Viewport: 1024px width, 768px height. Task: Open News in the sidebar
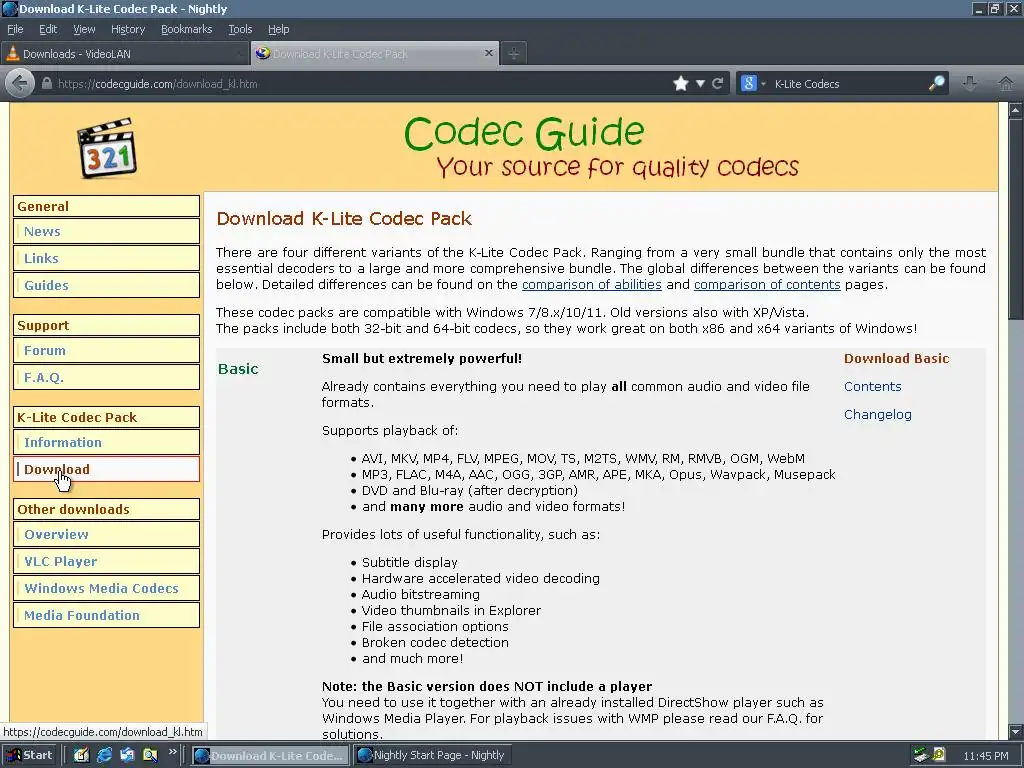pos(106,231)
